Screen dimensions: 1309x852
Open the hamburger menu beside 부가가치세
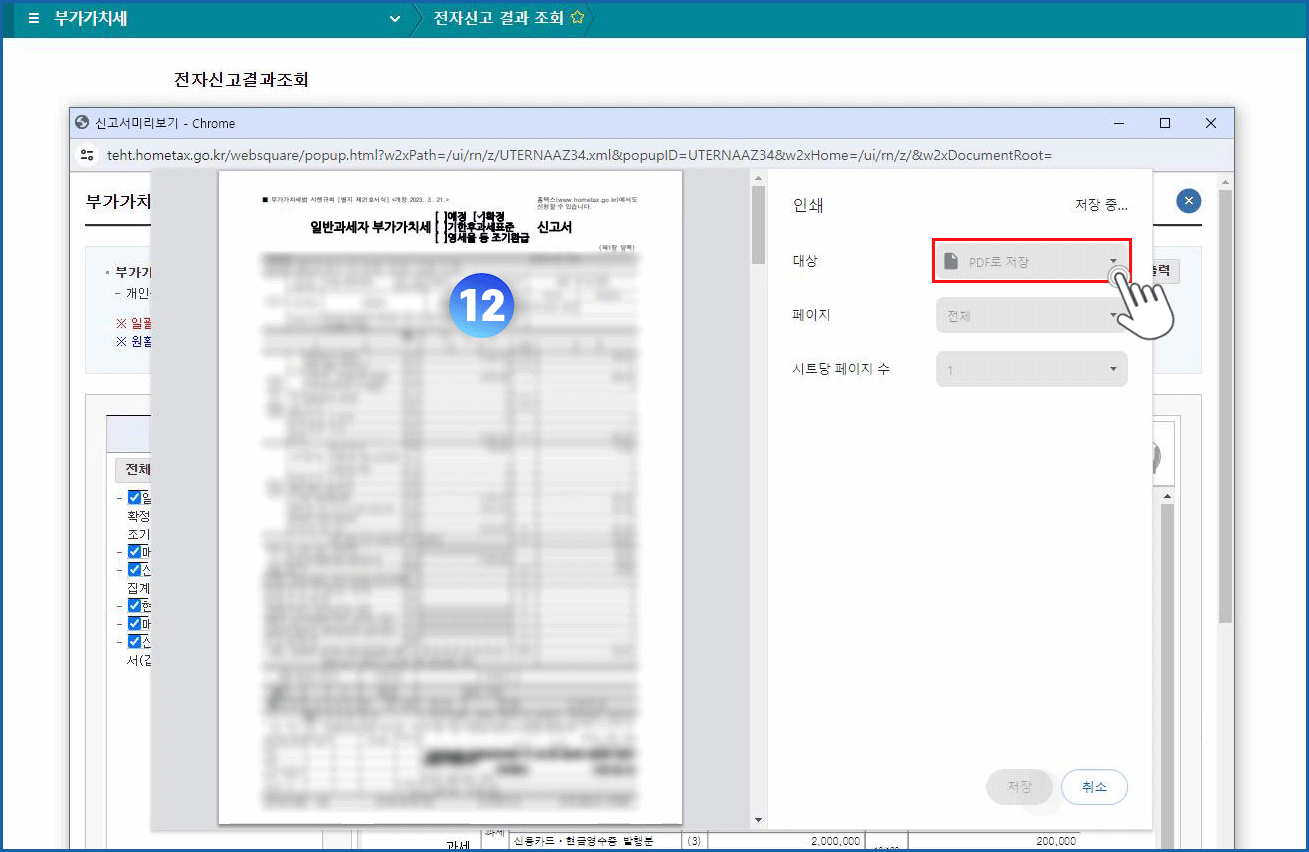[x=34, y=19]
